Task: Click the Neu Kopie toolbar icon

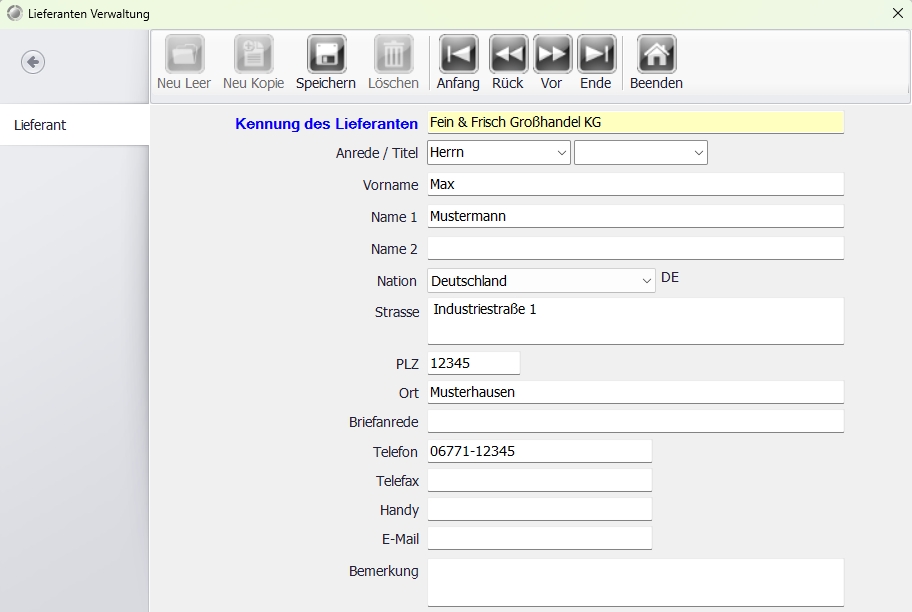Action: click(x=253, y=55)
